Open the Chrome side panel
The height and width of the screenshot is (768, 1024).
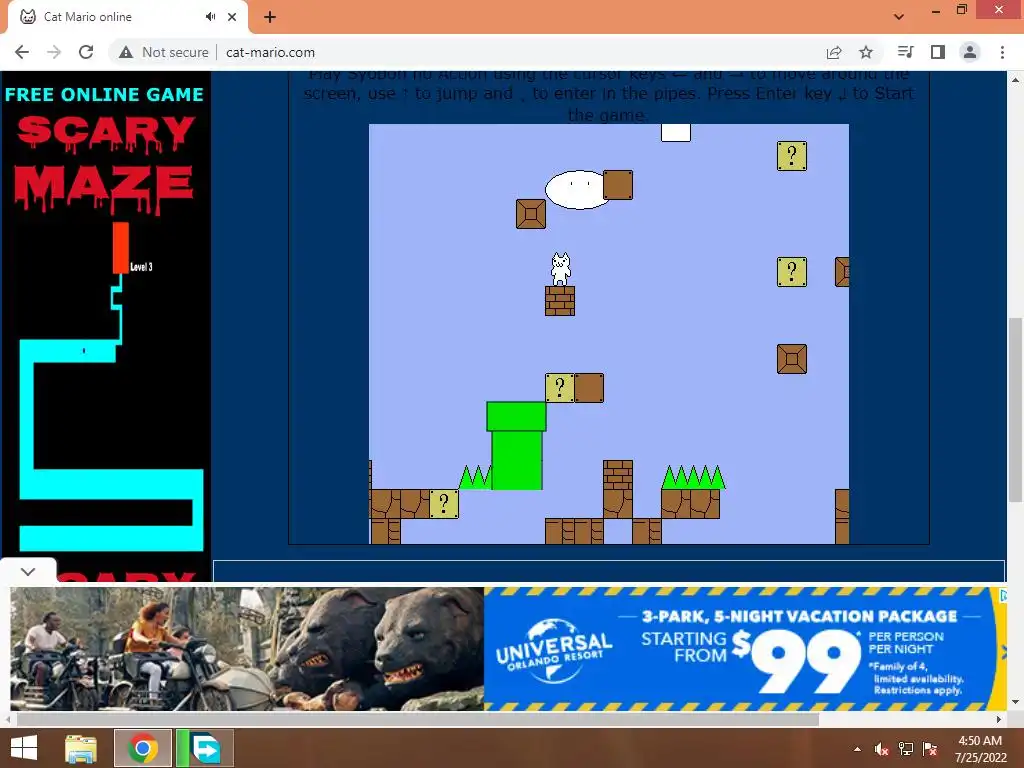938,52
